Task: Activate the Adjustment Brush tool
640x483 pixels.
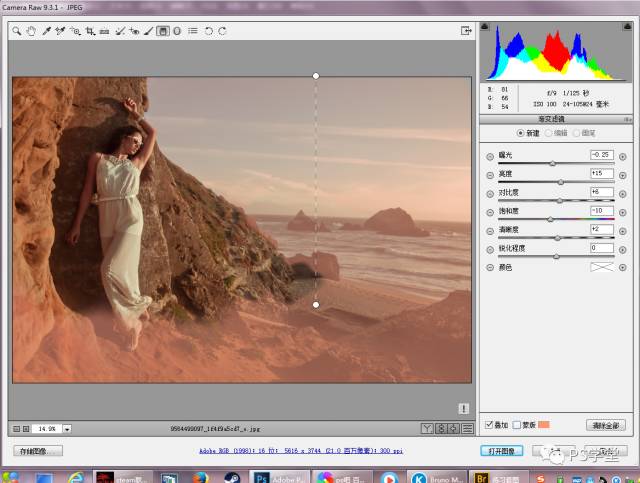Action: (149, 32)
